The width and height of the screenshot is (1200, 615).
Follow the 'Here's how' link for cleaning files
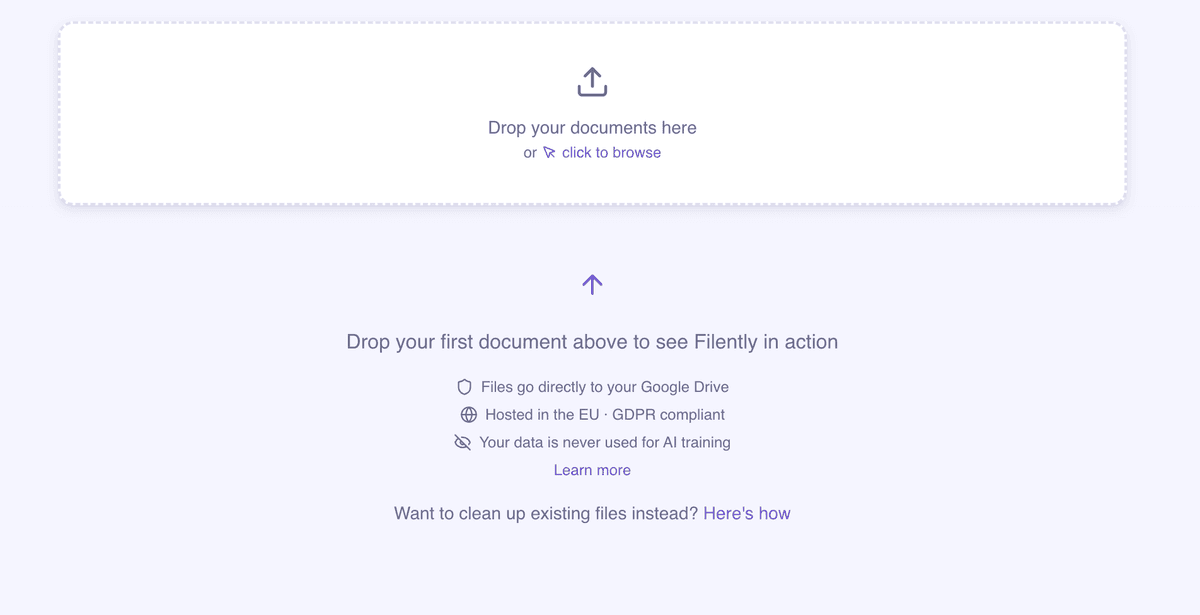[x=746, y=513]
